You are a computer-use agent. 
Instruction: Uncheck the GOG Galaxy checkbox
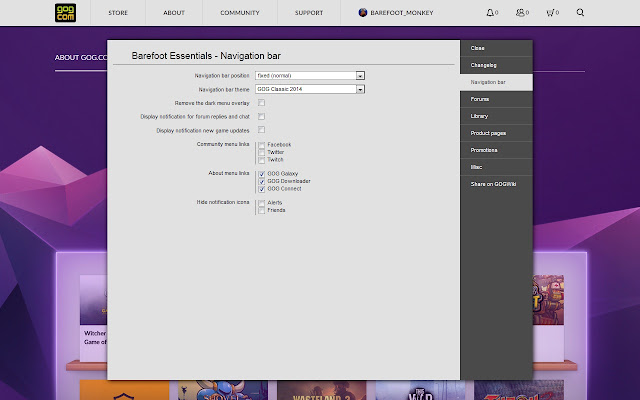click(262, 174)
